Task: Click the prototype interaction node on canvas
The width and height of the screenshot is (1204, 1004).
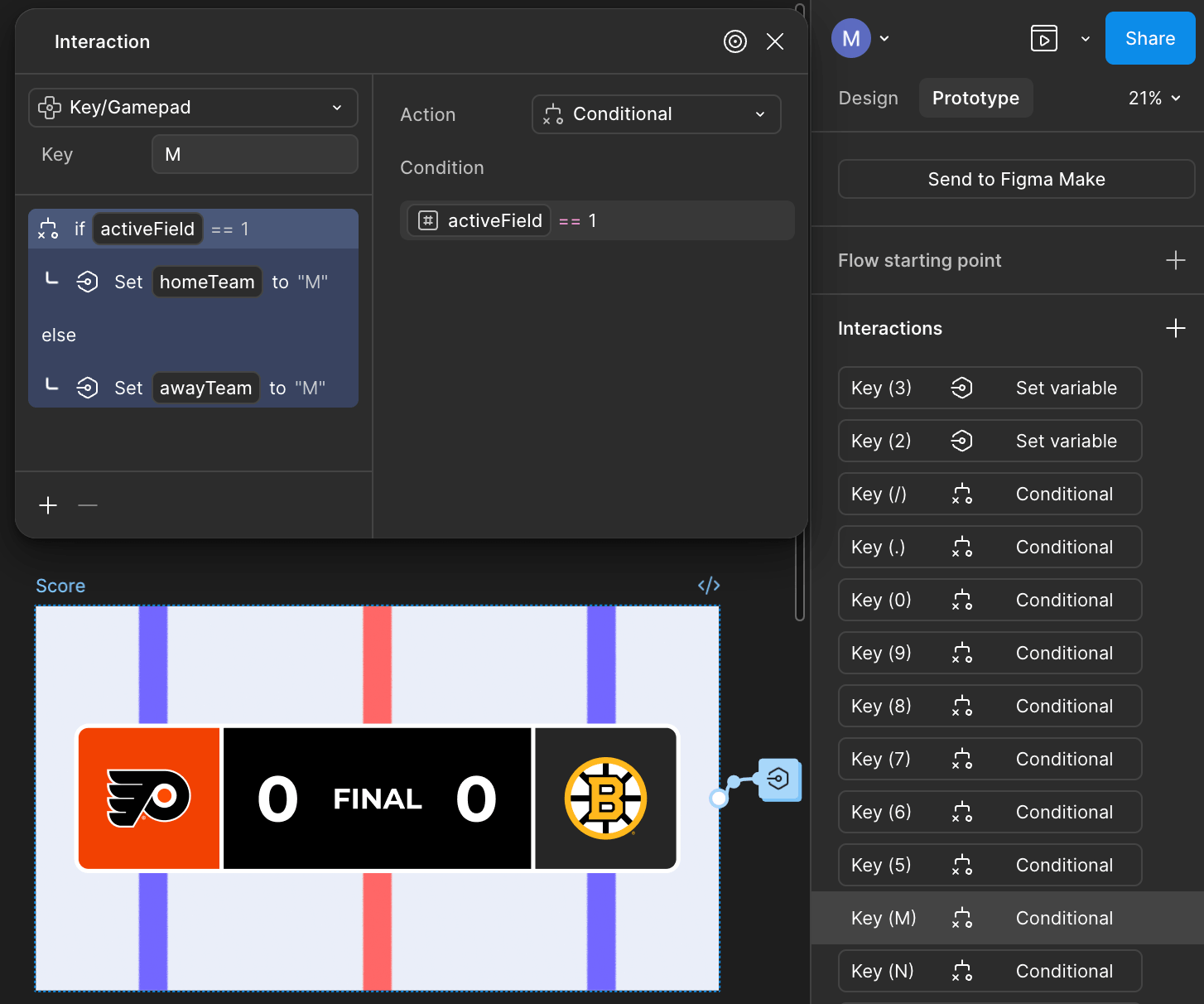Action: (x=779, y=780)
